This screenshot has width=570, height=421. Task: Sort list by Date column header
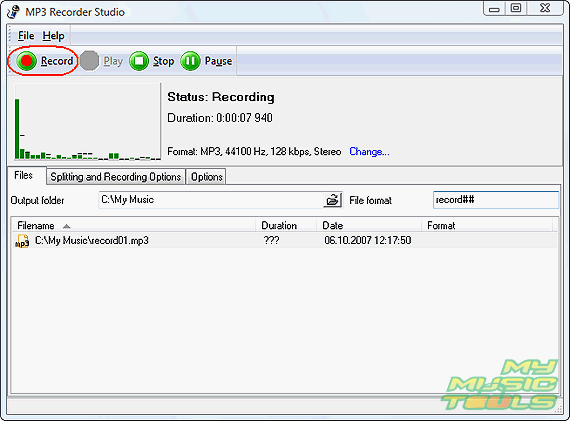point(369,225)
